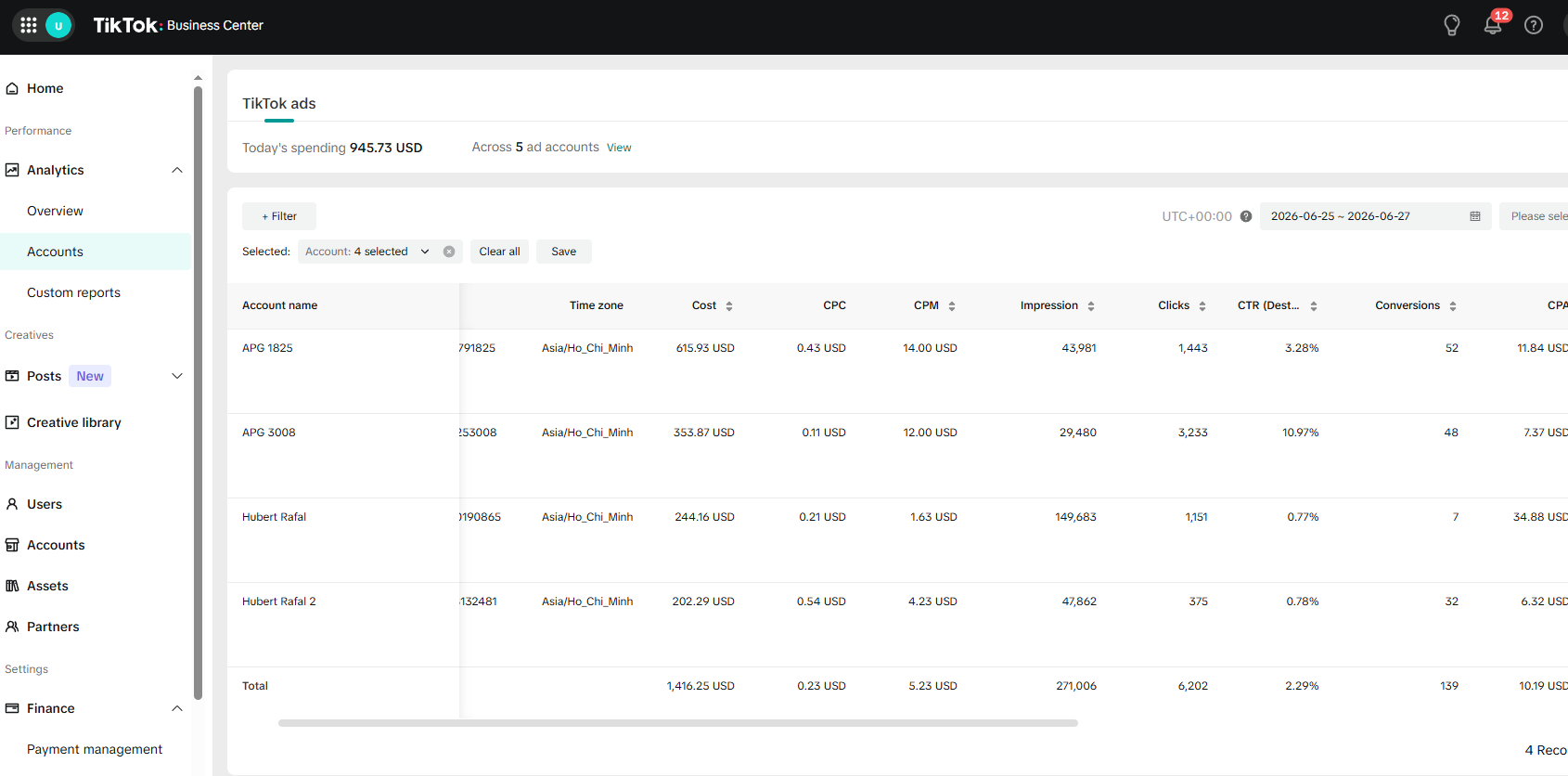The width and height of the screenshot is (1568, 776).
Task: Click the Posts icon in sidebar
Action: coord(12,376)
